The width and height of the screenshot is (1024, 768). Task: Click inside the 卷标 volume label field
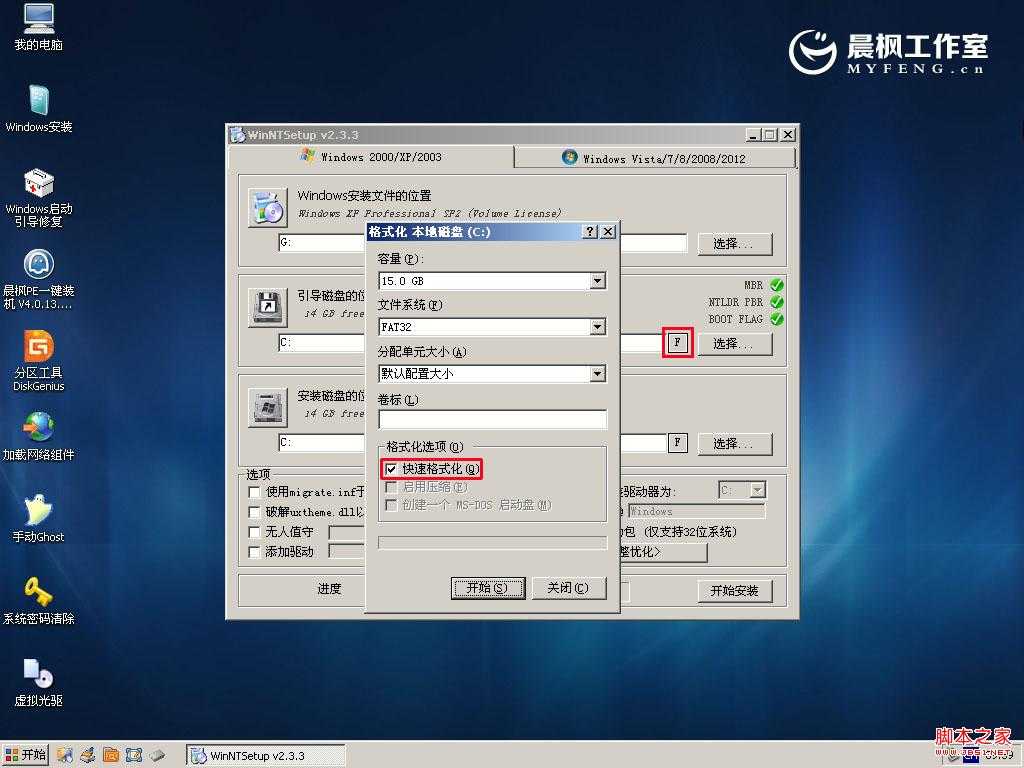492,419
